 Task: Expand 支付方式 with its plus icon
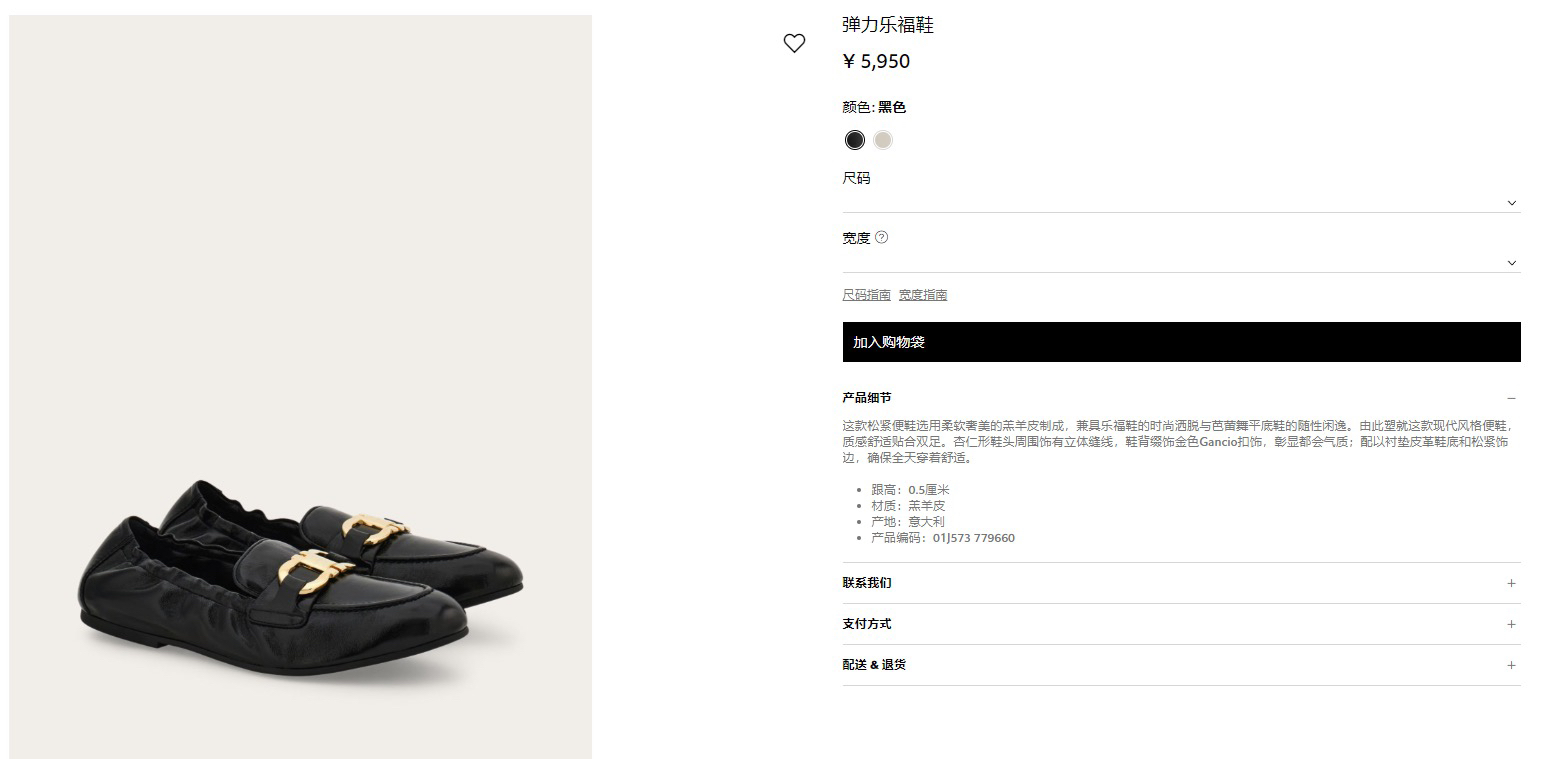coord(1511,624)
